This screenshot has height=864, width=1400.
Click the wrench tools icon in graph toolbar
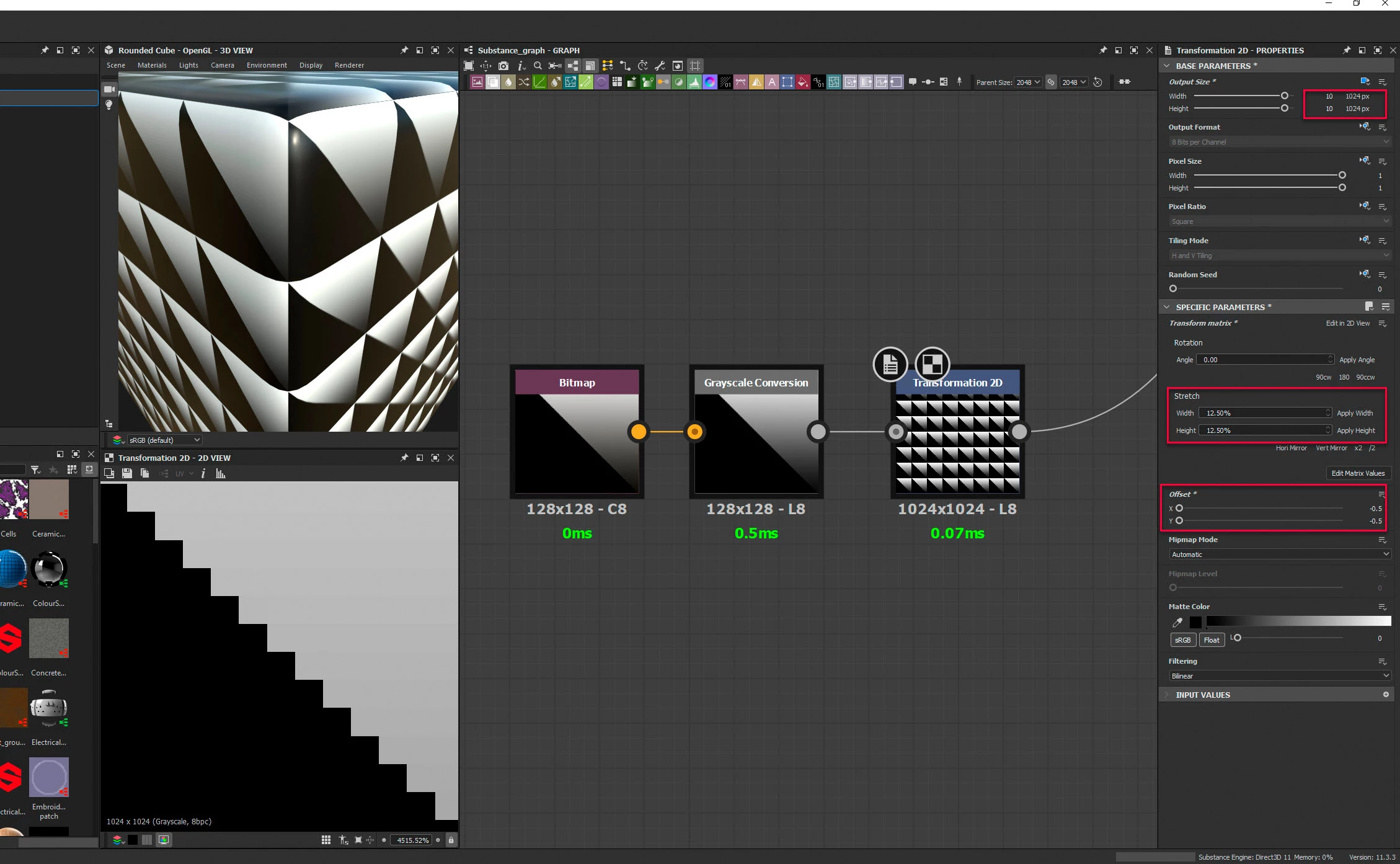pyautogui.click(x=660, y=66)
